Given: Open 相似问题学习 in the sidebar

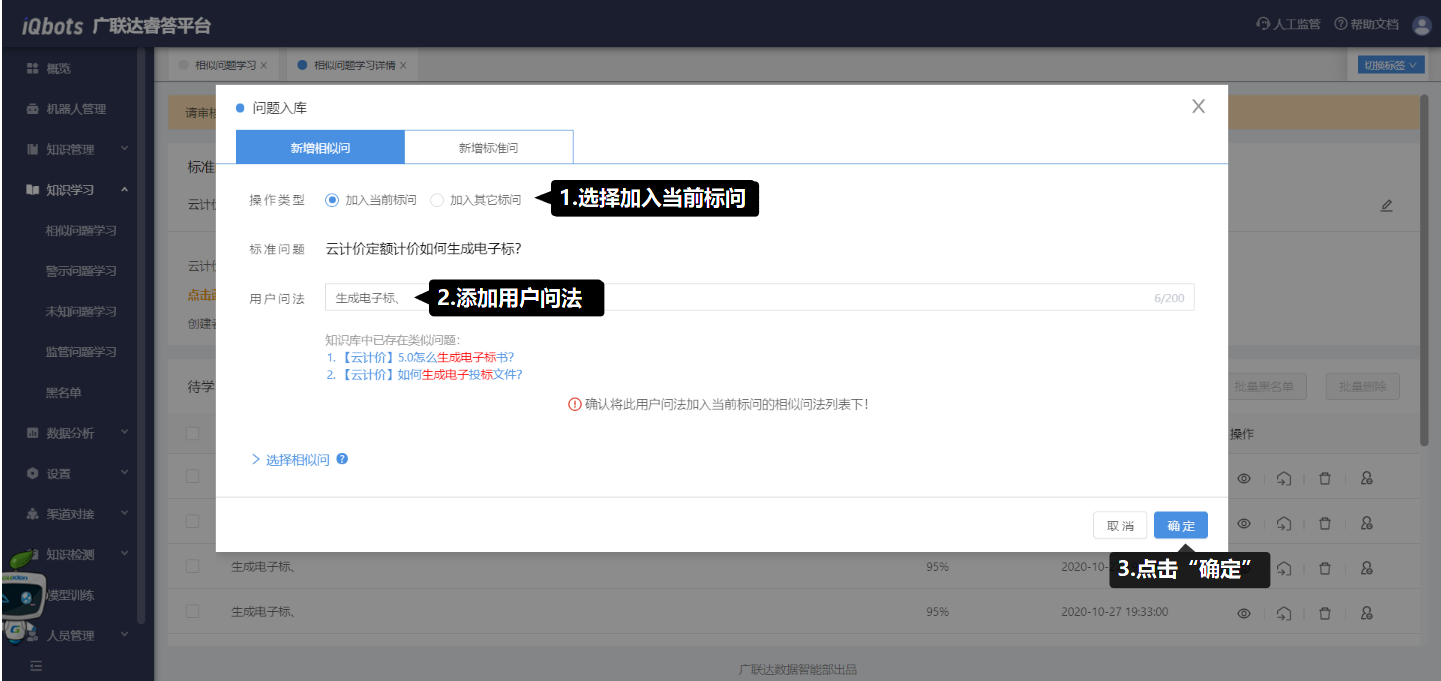Looking at the screenshot, I should tap(81, 230).
